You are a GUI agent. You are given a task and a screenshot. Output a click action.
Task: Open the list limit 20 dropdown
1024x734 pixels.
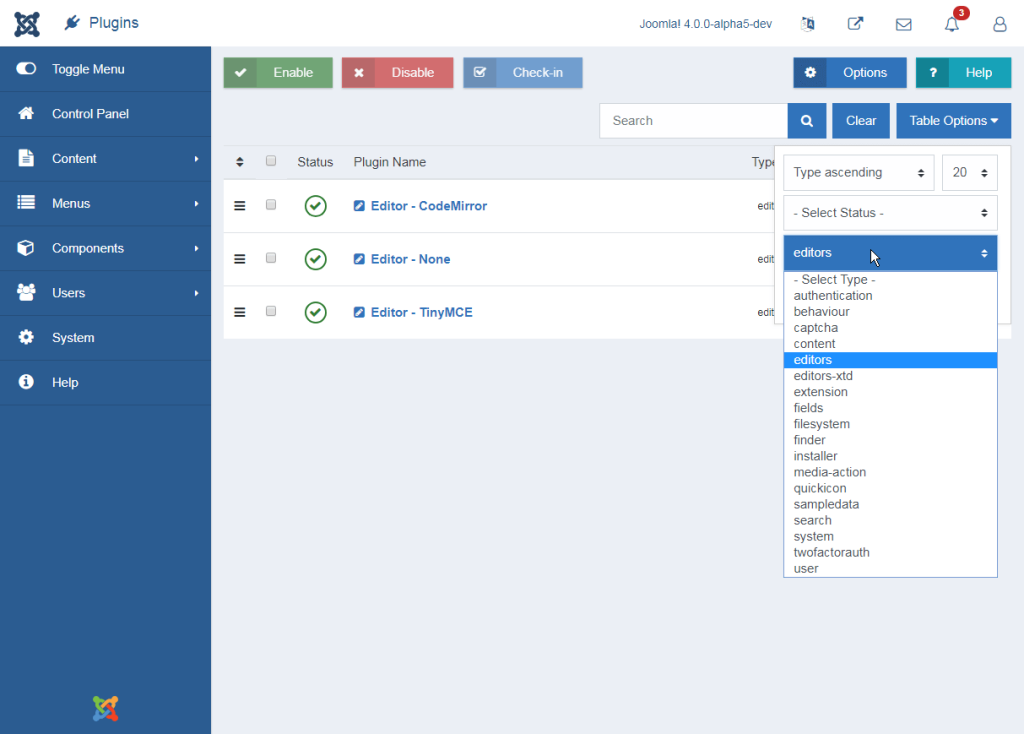pos(969,172)
